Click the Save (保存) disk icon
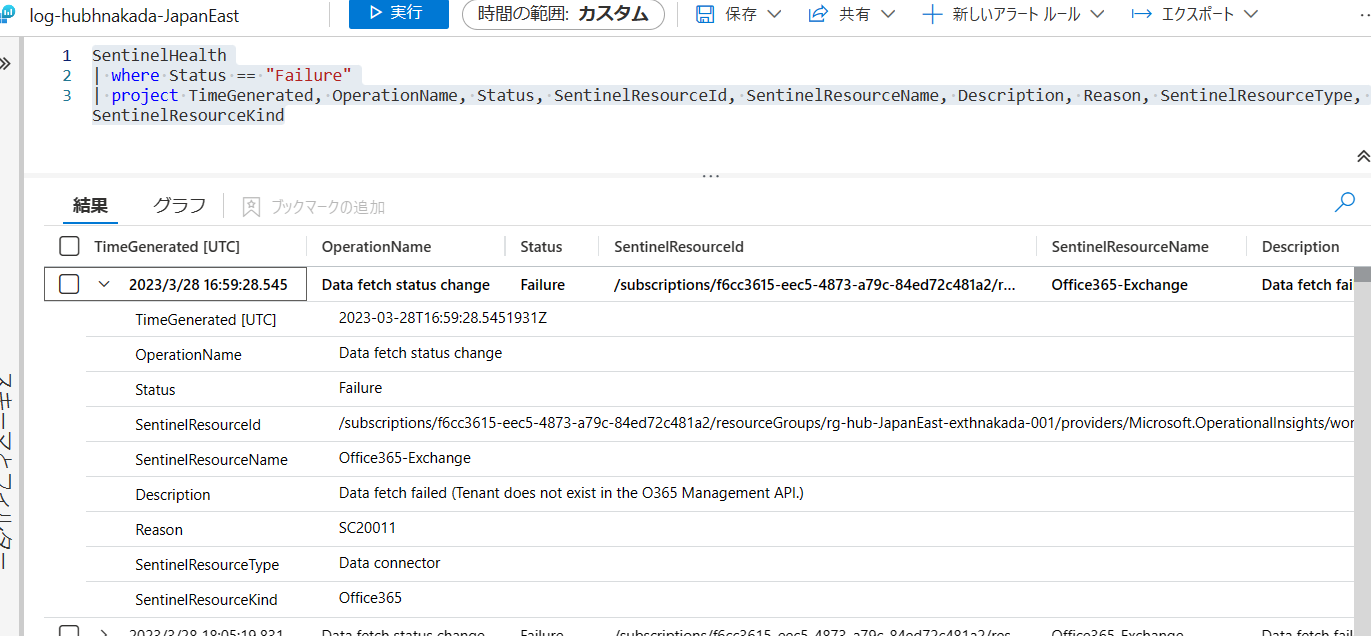Image resolution: width=1371 pixels, height=636 pixels. click(705, 14)
